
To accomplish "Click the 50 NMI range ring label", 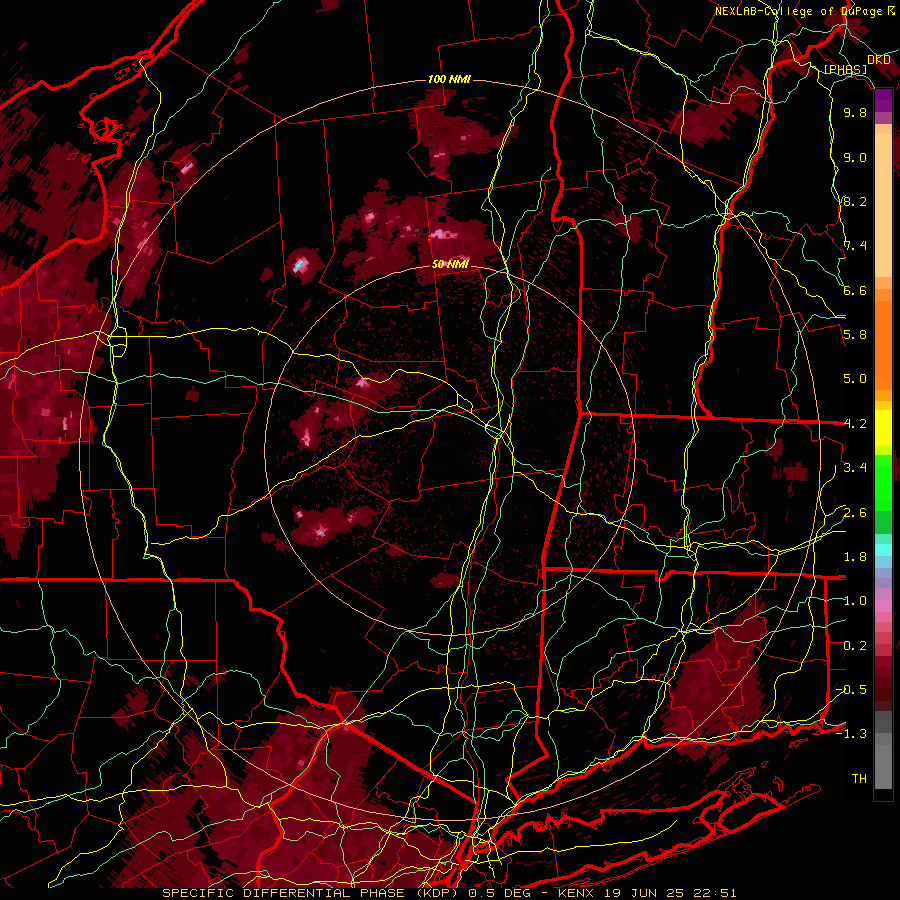I will [x=450, y=264].
